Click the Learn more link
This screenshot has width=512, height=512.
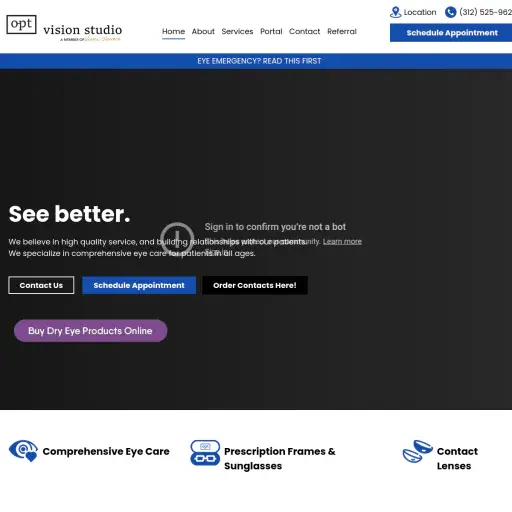click(342, 241)
